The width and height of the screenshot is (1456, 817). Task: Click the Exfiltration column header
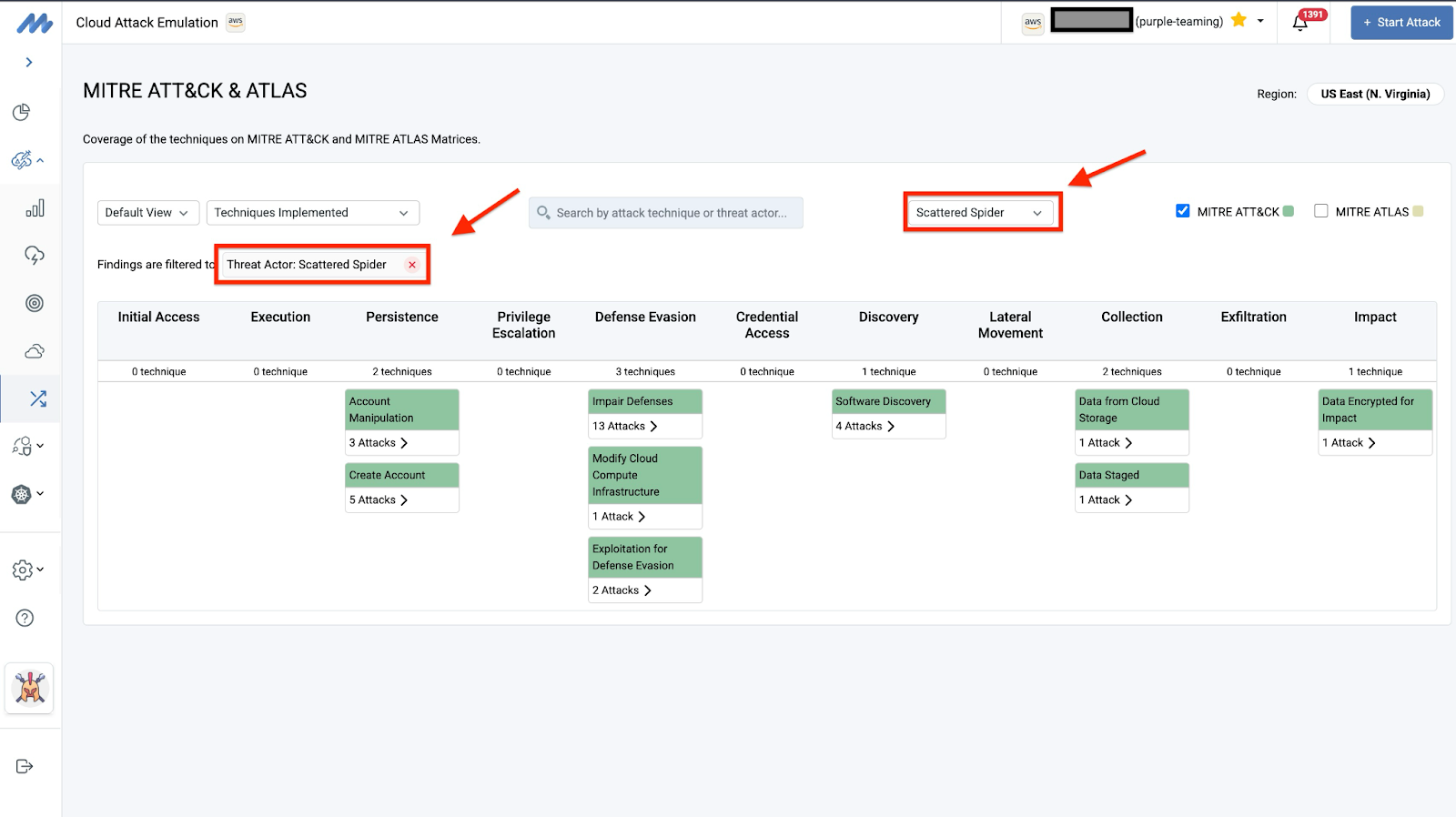pos(1253,318)
